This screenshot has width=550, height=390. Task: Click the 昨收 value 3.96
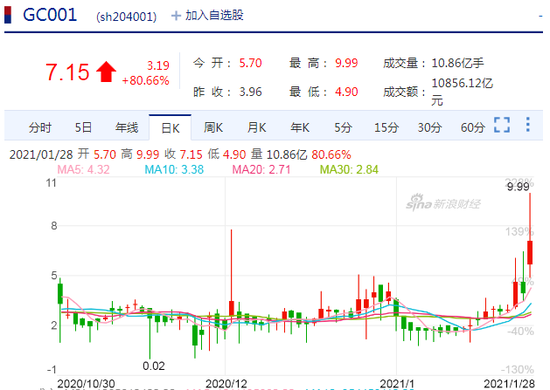(x=250, y=92)
